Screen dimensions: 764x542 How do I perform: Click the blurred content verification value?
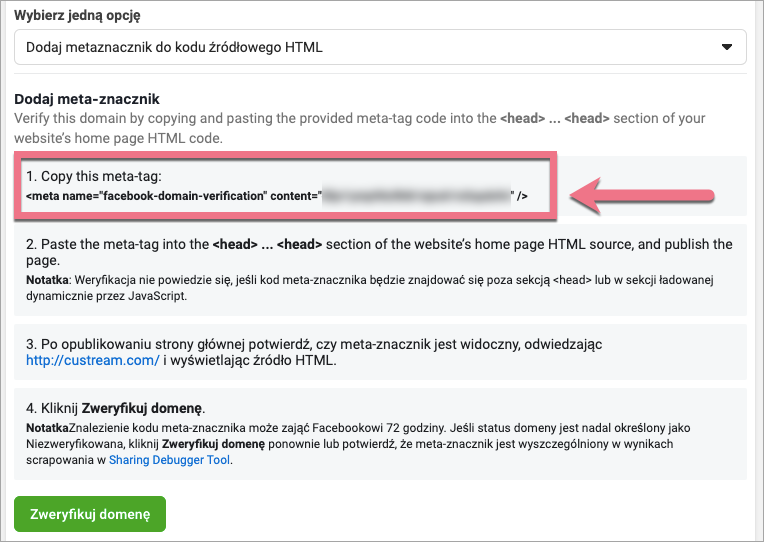pyautogui.click(x=415, y=196)
